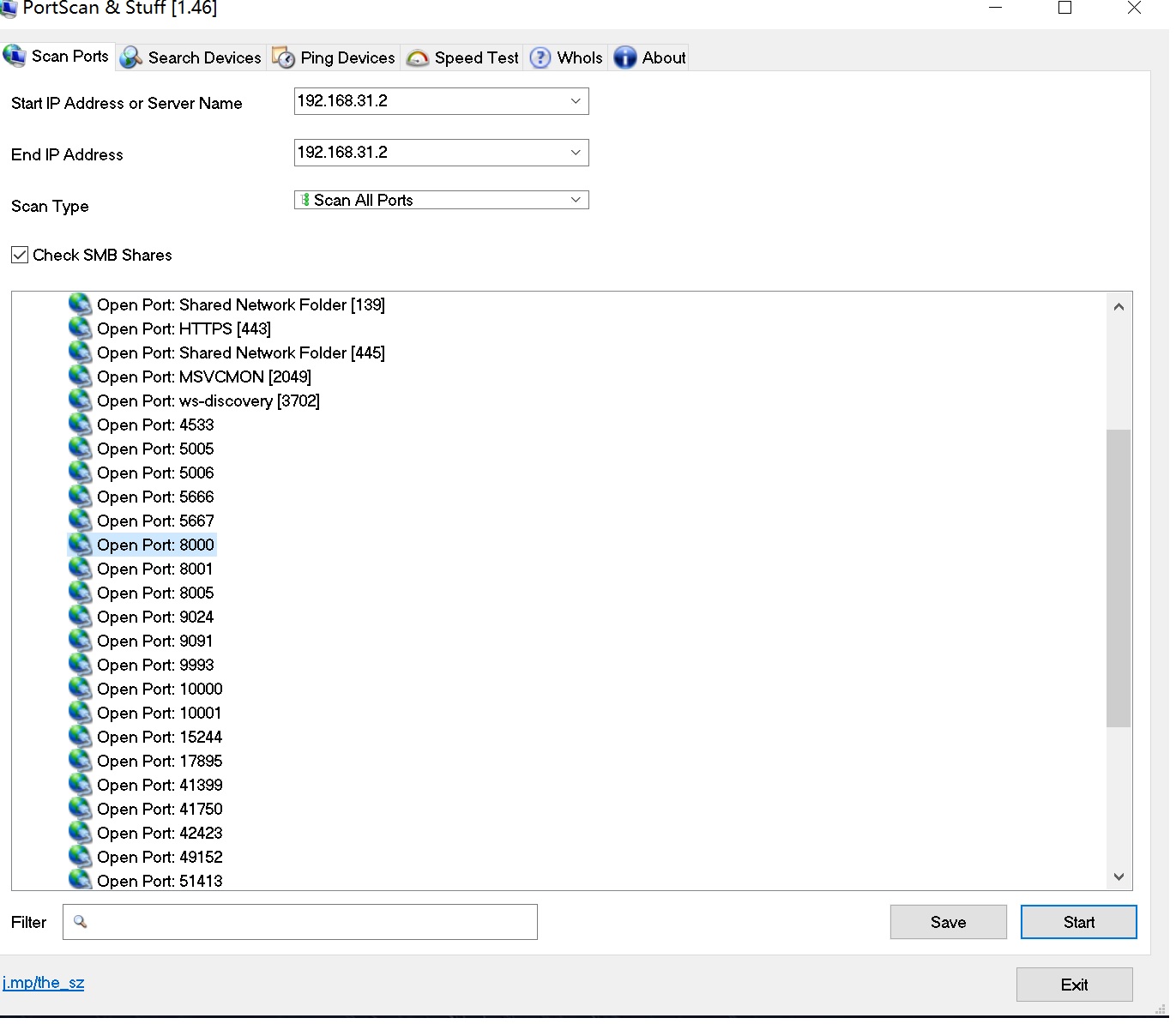The height and width of the screenshot is (1024, 1176).
Task: Go to the Ping Devices tab
Action: click(334, 57)
